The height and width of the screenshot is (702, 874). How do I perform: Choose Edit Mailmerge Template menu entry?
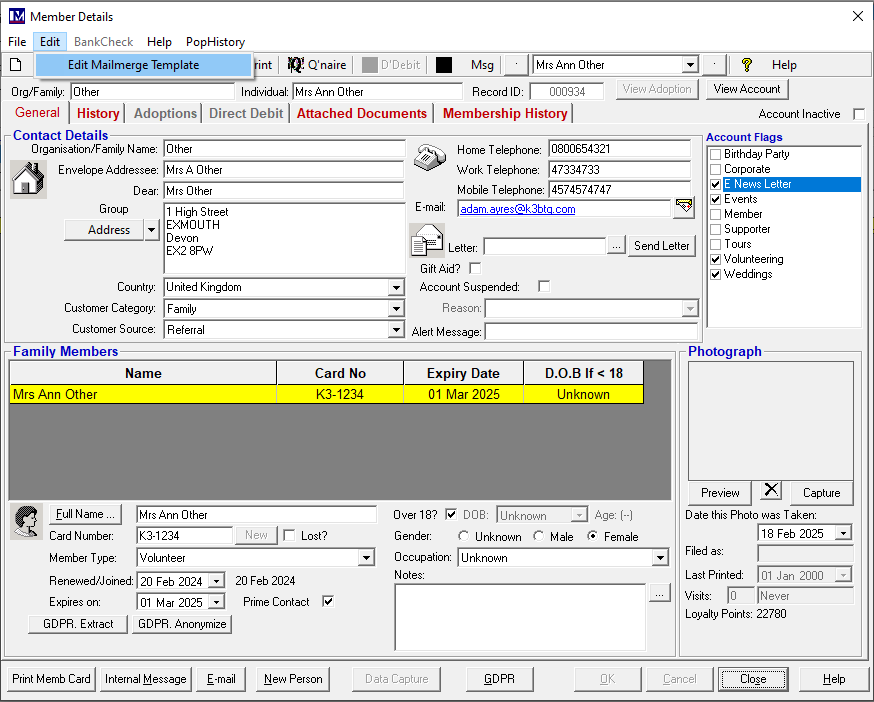point(133,65)
